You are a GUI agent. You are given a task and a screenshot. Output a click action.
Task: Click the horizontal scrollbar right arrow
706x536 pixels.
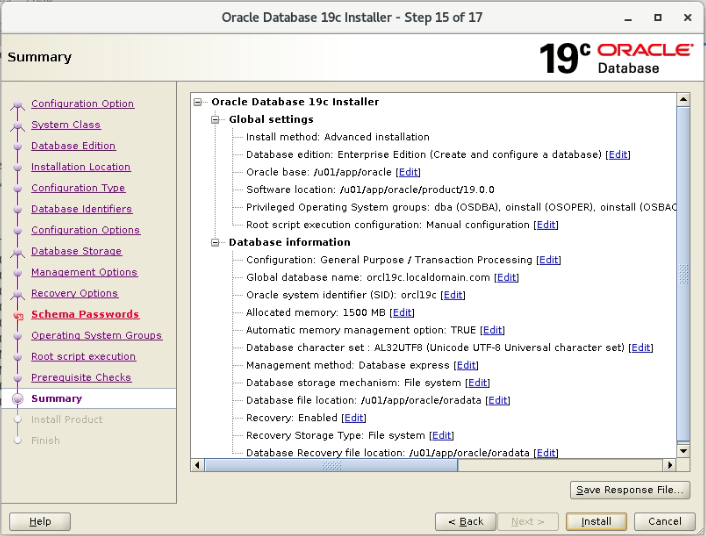tap(670, 465)
